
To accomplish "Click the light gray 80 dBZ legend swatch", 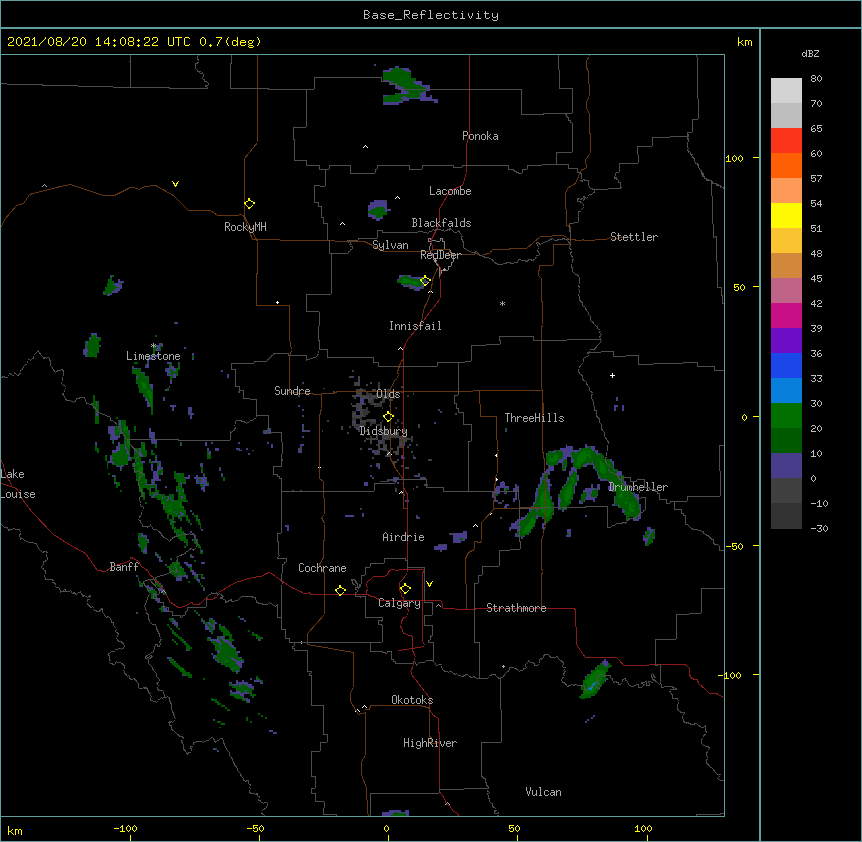I will (x=786, y=91).
